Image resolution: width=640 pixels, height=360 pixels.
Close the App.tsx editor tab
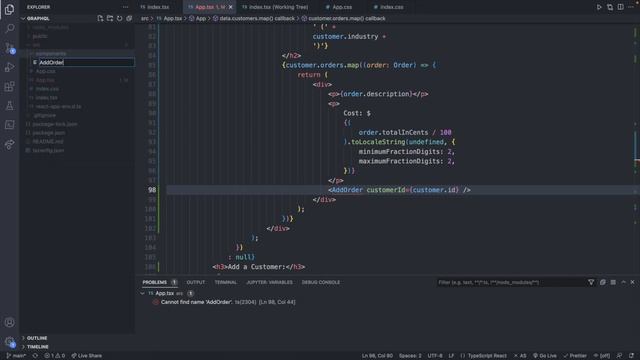[231, 7]
